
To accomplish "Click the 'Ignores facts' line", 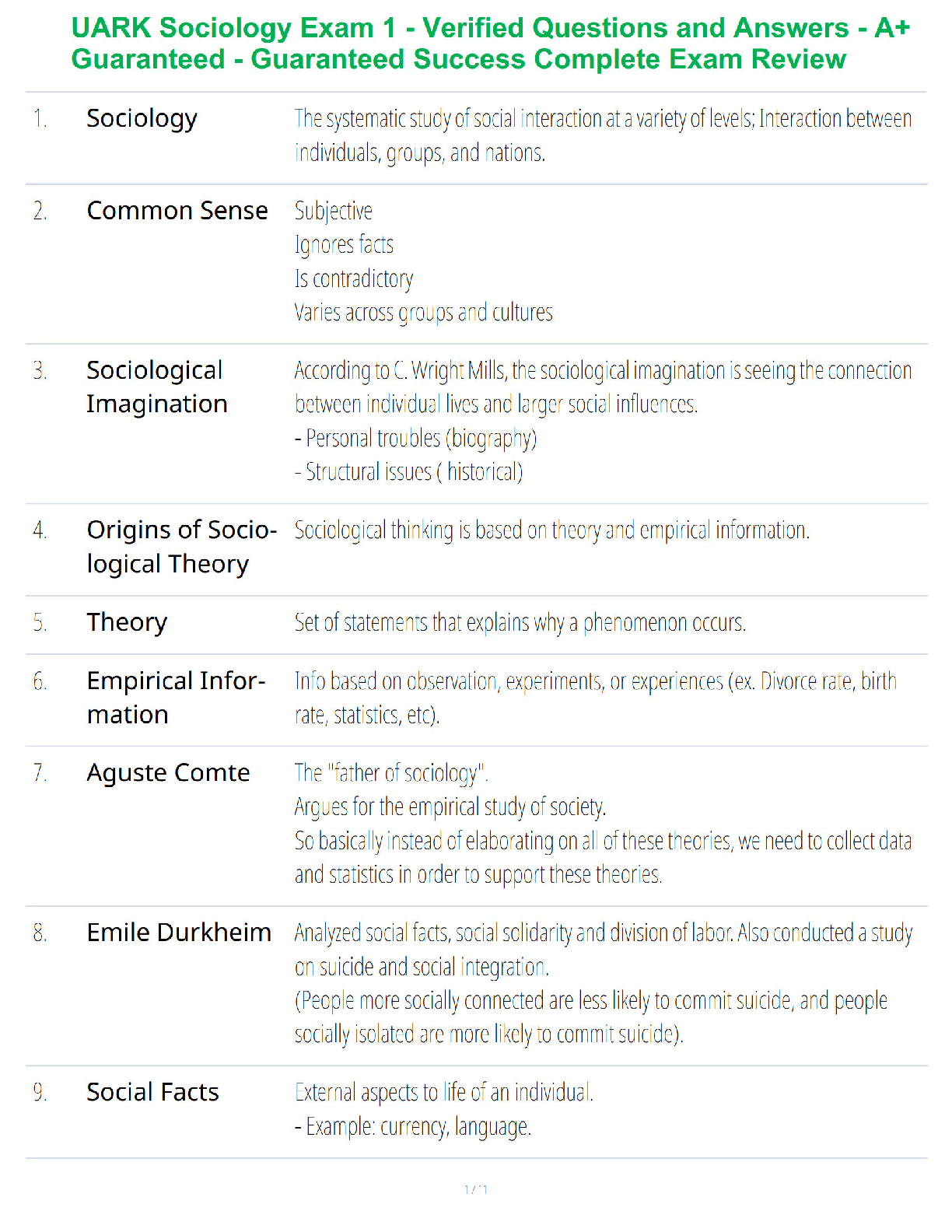I will coord(344,245).
